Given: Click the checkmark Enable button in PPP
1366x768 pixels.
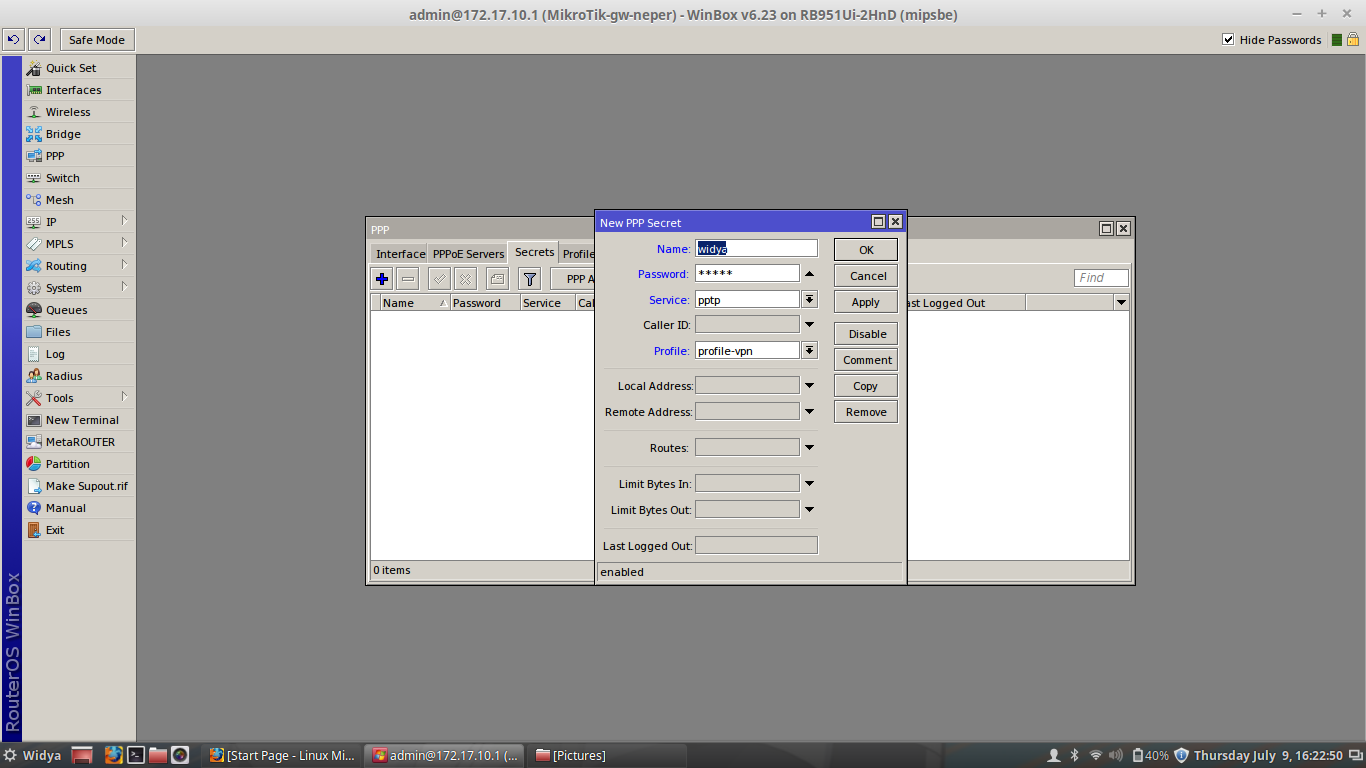Looking at the screenshot, I should pos(439,279).
